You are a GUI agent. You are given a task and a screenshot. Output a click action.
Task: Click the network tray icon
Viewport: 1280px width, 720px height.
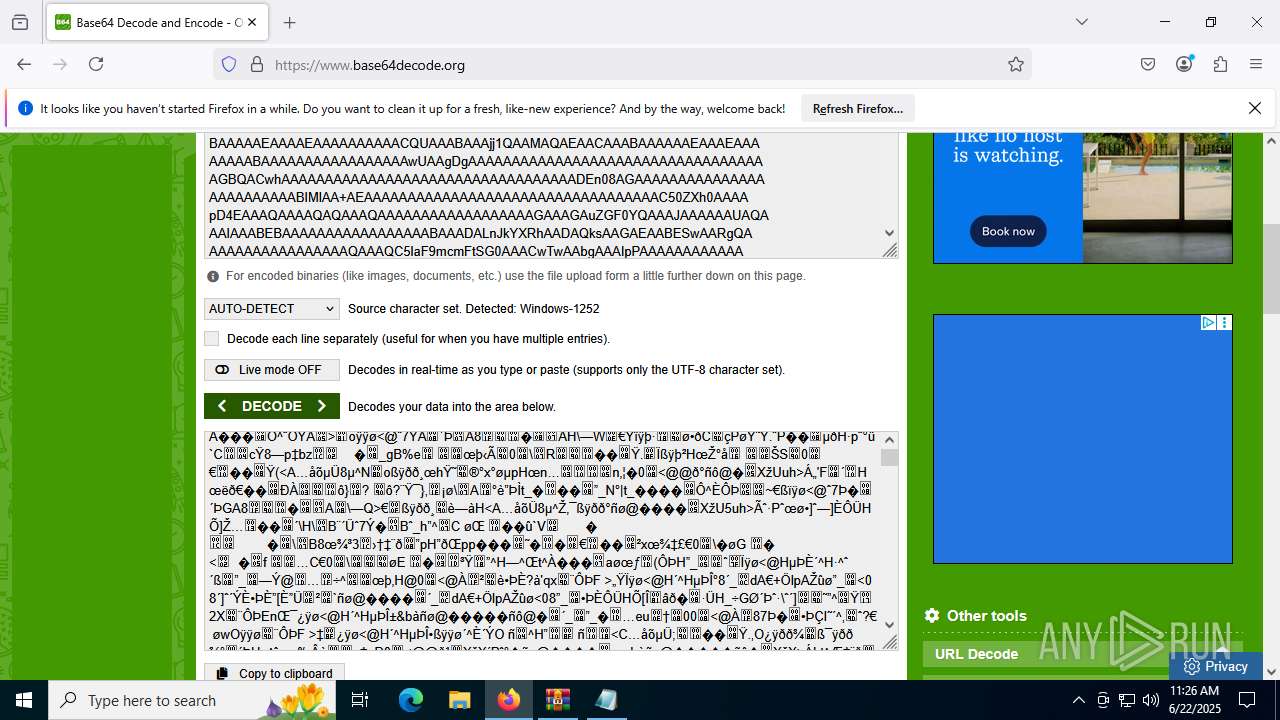point(1127,700)
